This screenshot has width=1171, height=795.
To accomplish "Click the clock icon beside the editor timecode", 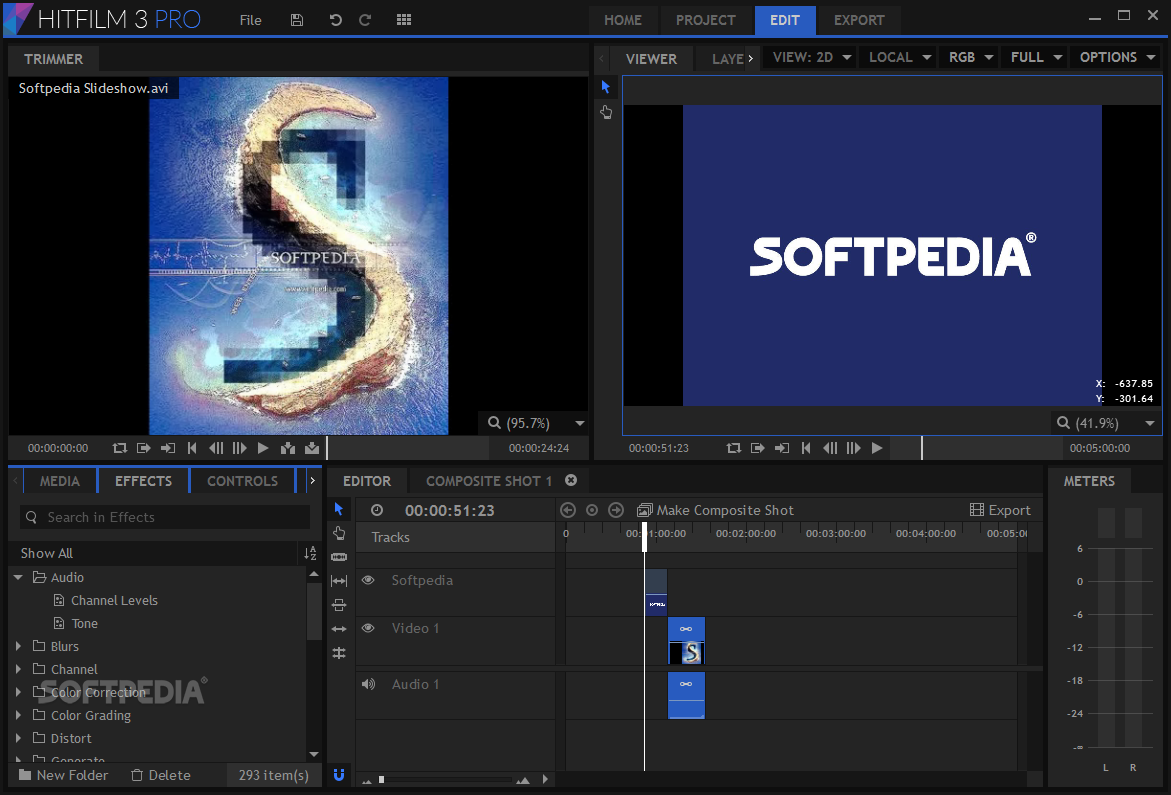I will [x=377, y=510].
